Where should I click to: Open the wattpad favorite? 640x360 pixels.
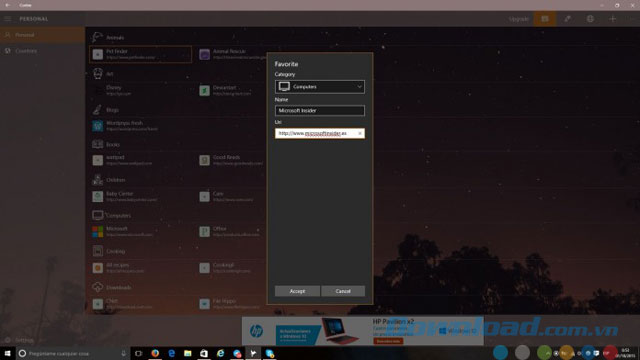pos(122,160)
